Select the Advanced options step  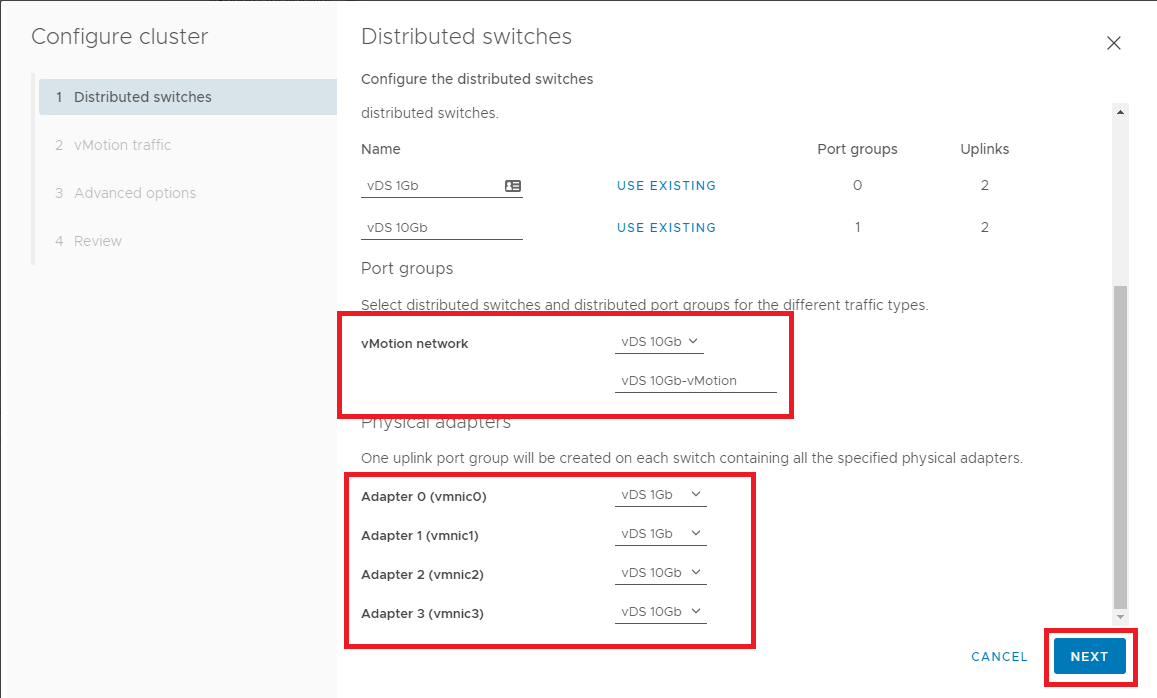[135, 193]
